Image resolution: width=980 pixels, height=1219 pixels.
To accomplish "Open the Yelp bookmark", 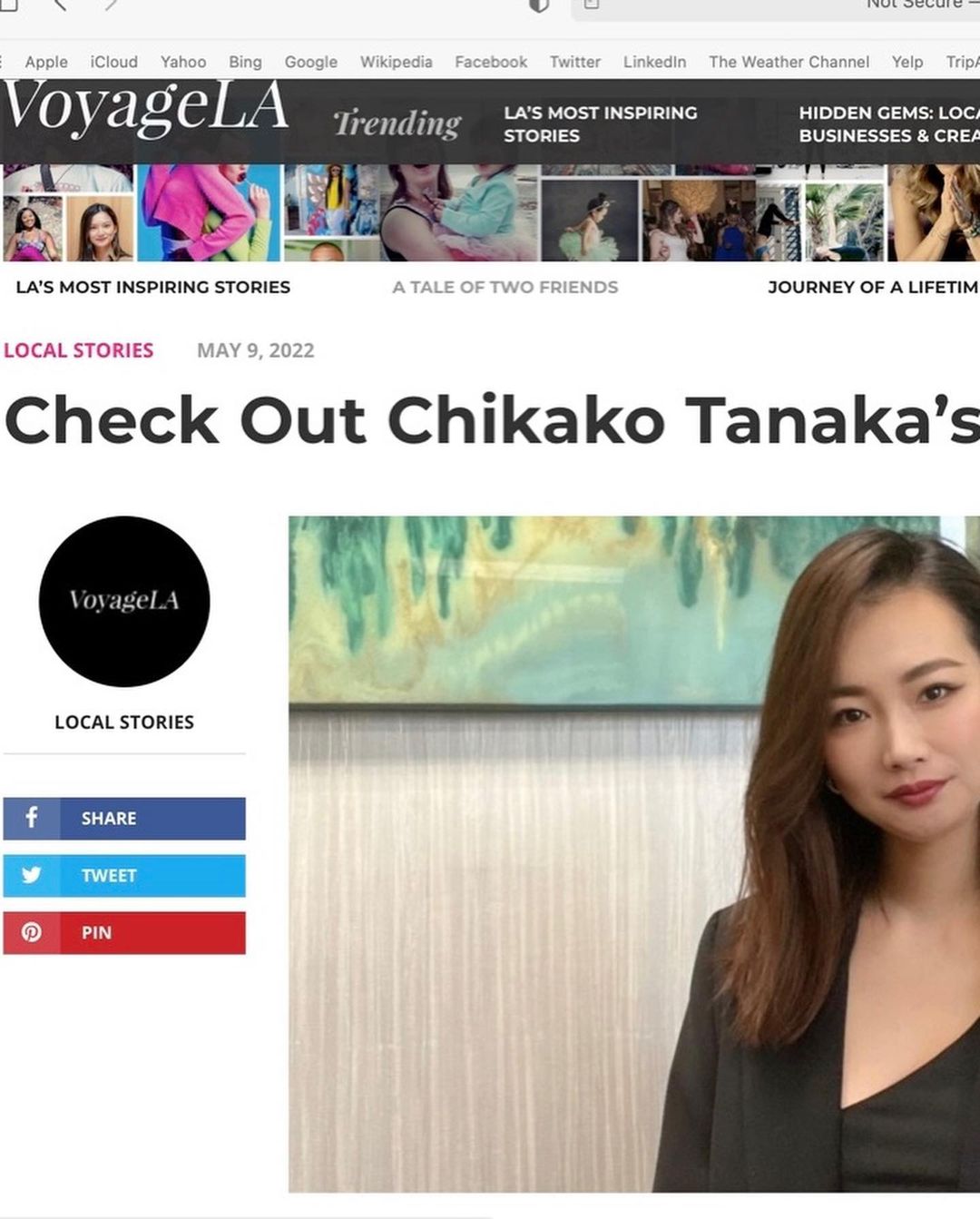I will point(907,62).
